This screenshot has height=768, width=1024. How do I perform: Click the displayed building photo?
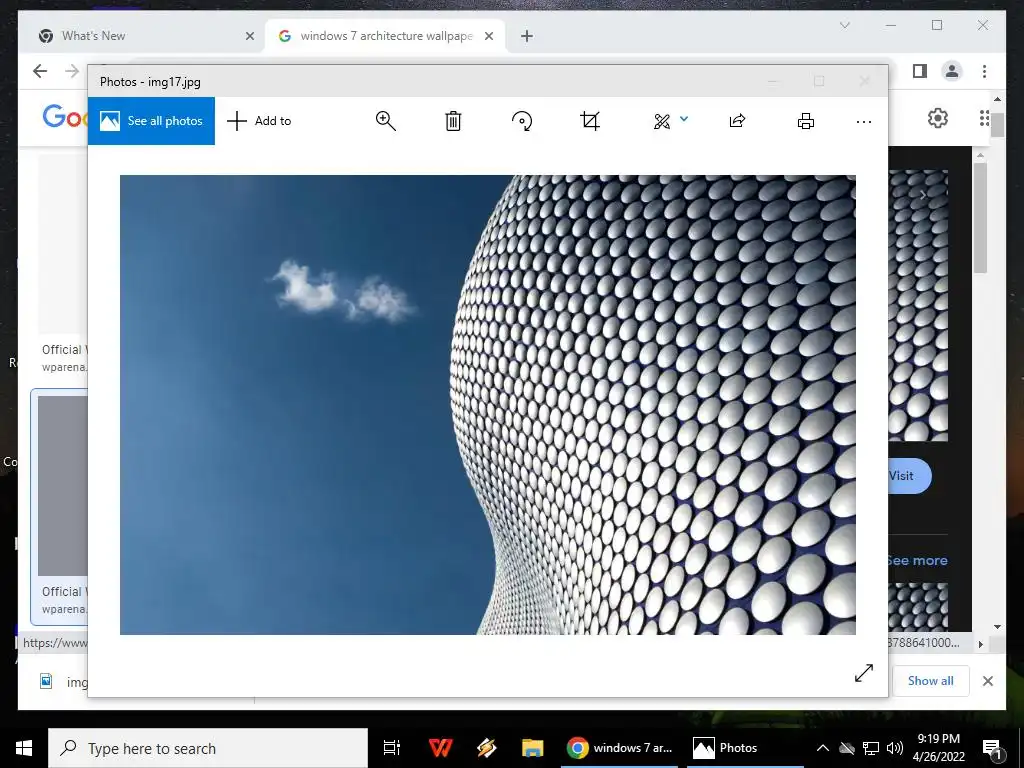pos(488,405)
